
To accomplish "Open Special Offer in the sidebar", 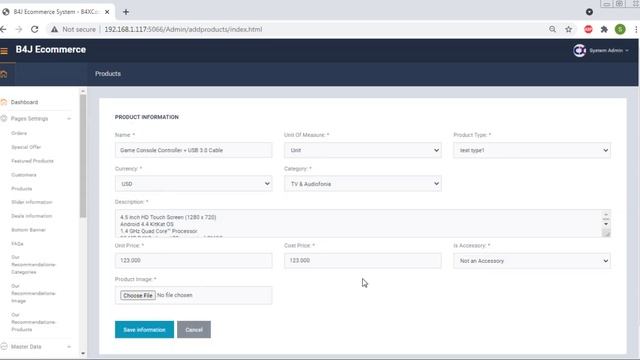I will click(26, 147).
